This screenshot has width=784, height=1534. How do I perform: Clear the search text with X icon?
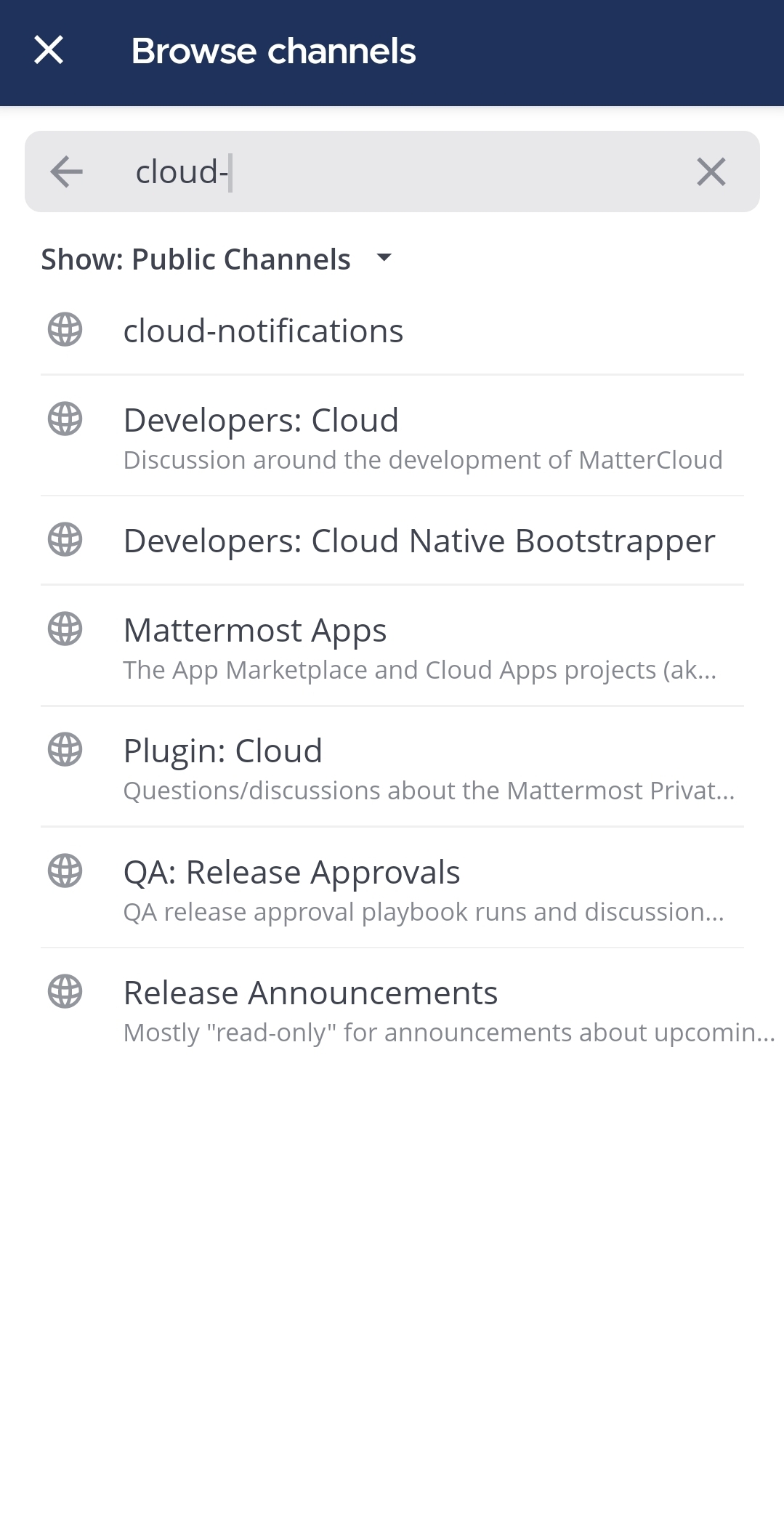point(711,172)
